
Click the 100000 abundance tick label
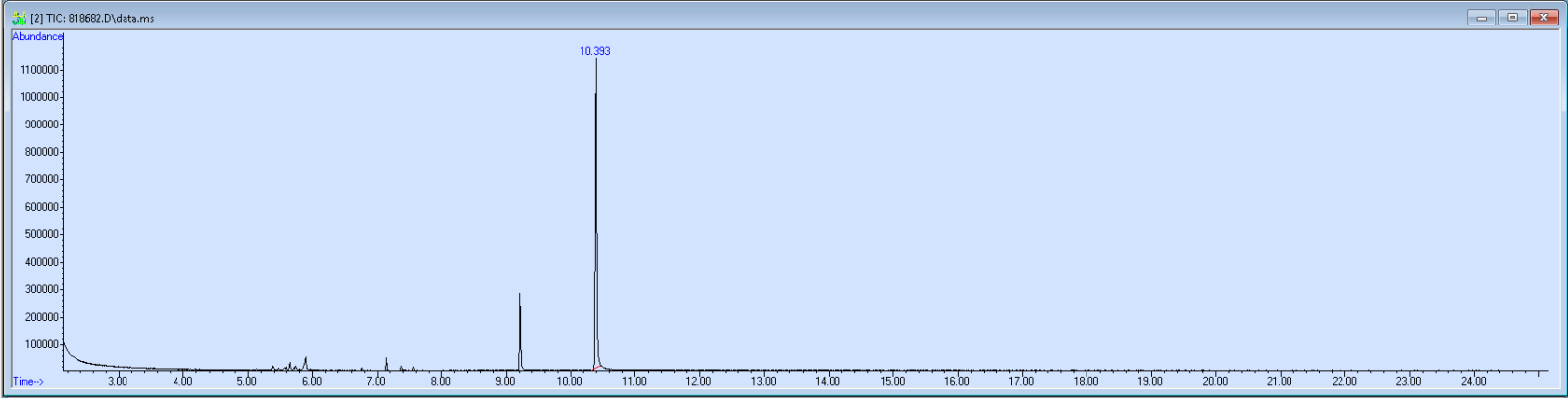[42, 344]
